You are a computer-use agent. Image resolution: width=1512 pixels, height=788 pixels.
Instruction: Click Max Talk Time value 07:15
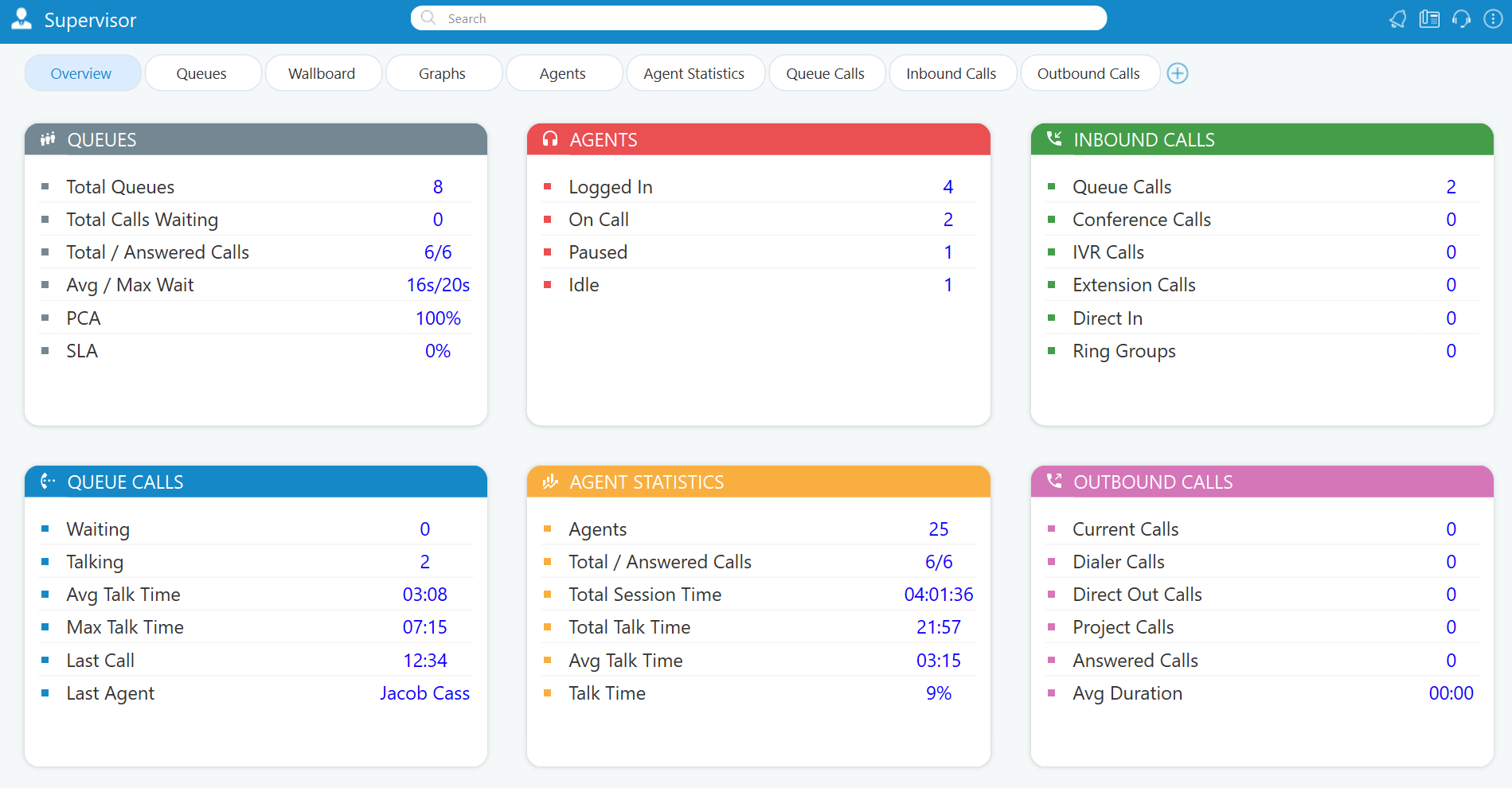[x=424, y=627]
